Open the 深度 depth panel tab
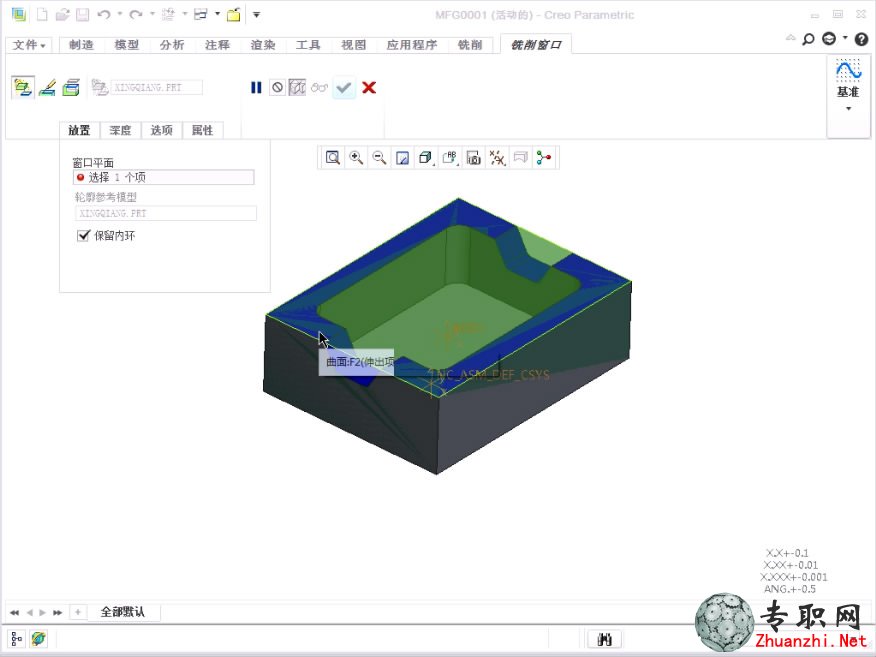This screenshot has height=657, width=876. (120, 130)
